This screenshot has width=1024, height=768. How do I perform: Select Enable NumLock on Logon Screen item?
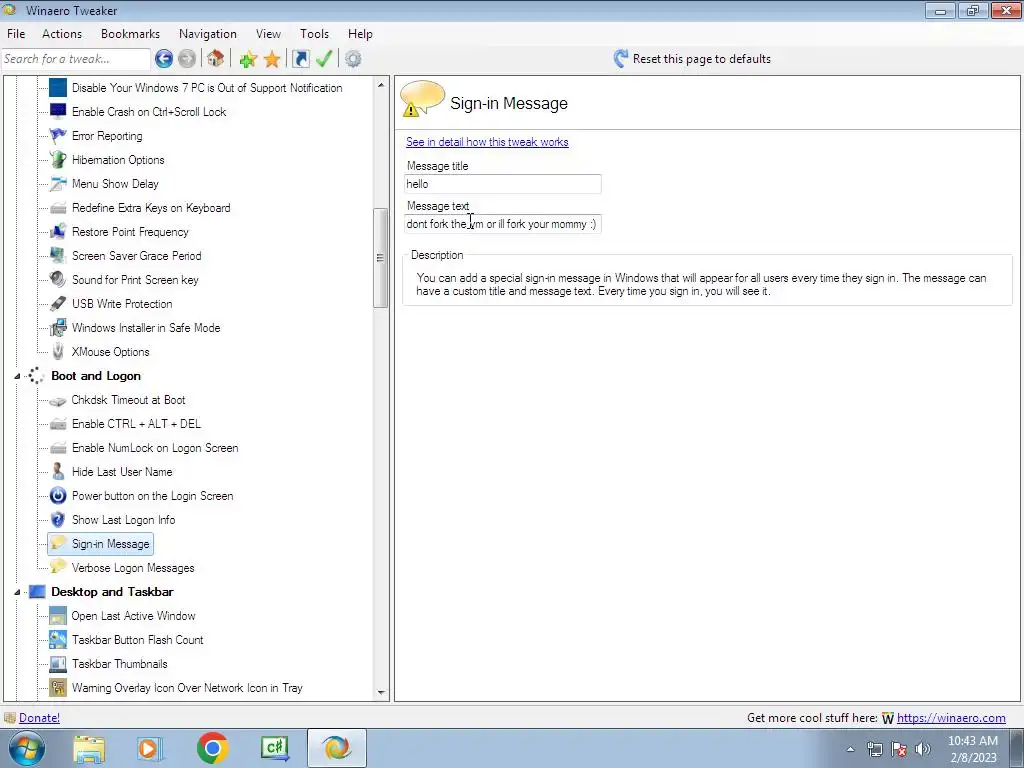pyautogui.click(x=155, y=448)
